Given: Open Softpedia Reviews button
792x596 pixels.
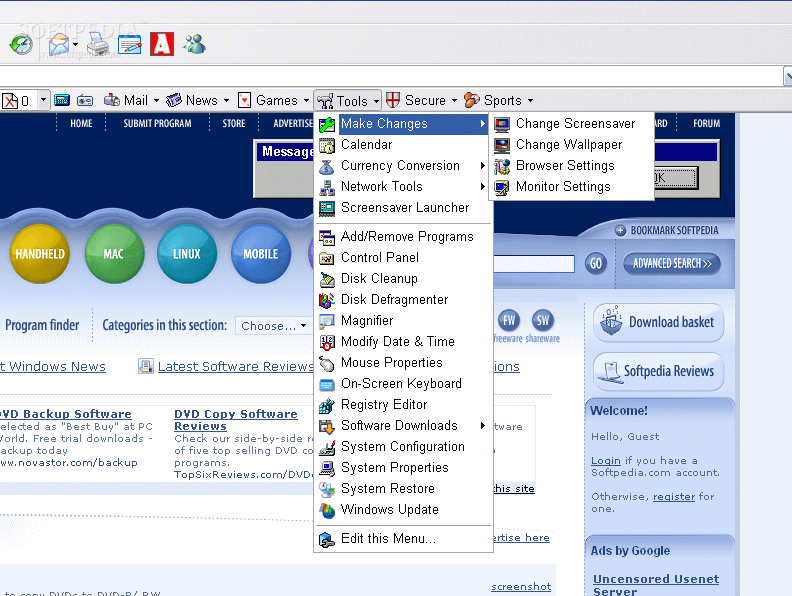Looking at the screenshot, I should (x=659, y=372).
